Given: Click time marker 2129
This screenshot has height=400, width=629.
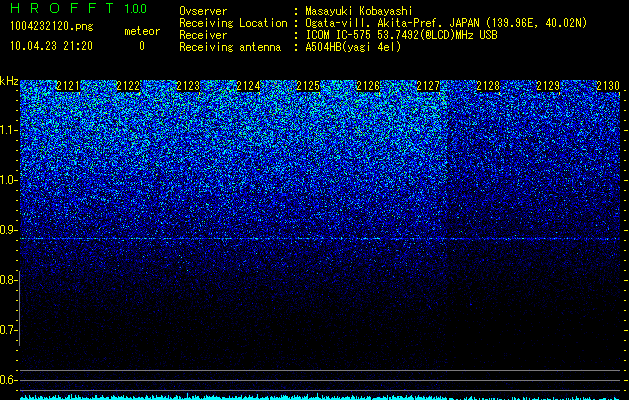Looking at the screenshot, I should 548,86.
